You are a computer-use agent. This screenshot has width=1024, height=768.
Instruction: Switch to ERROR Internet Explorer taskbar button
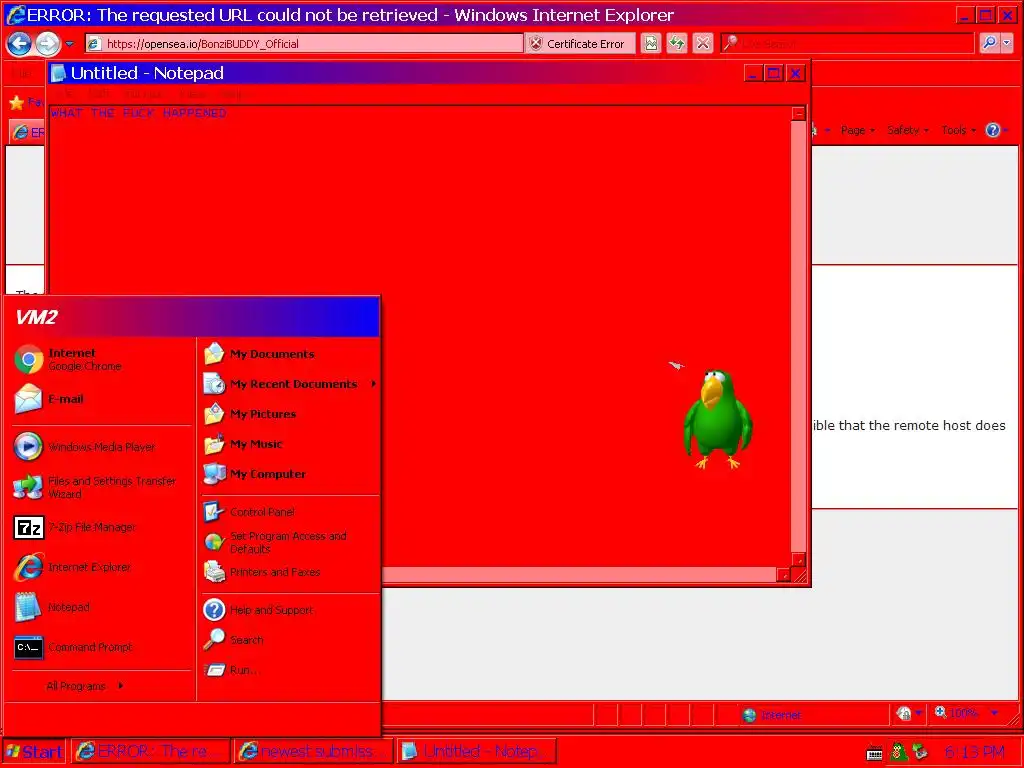coord(150,752)
